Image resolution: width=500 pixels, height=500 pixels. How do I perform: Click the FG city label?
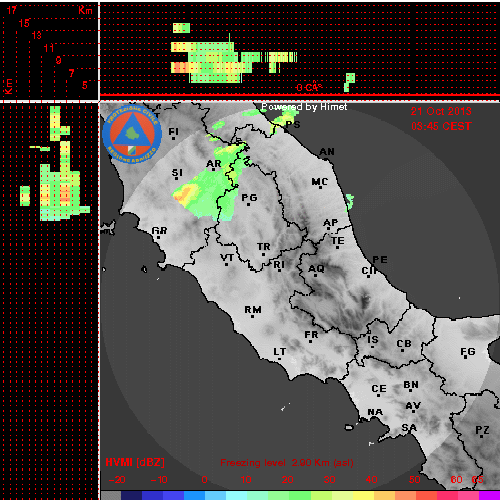pyautogui.click(x=468, y=352)
